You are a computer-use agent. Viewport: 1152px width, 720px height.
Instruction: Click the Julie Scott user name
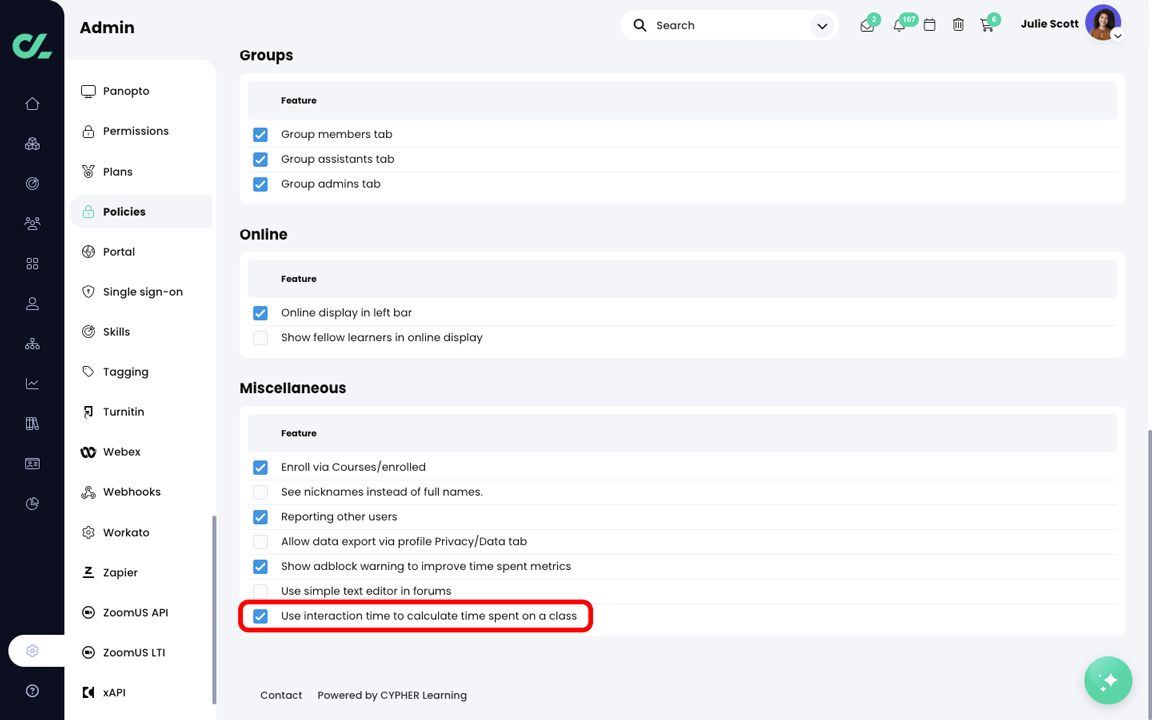[x=1049, y=24]
